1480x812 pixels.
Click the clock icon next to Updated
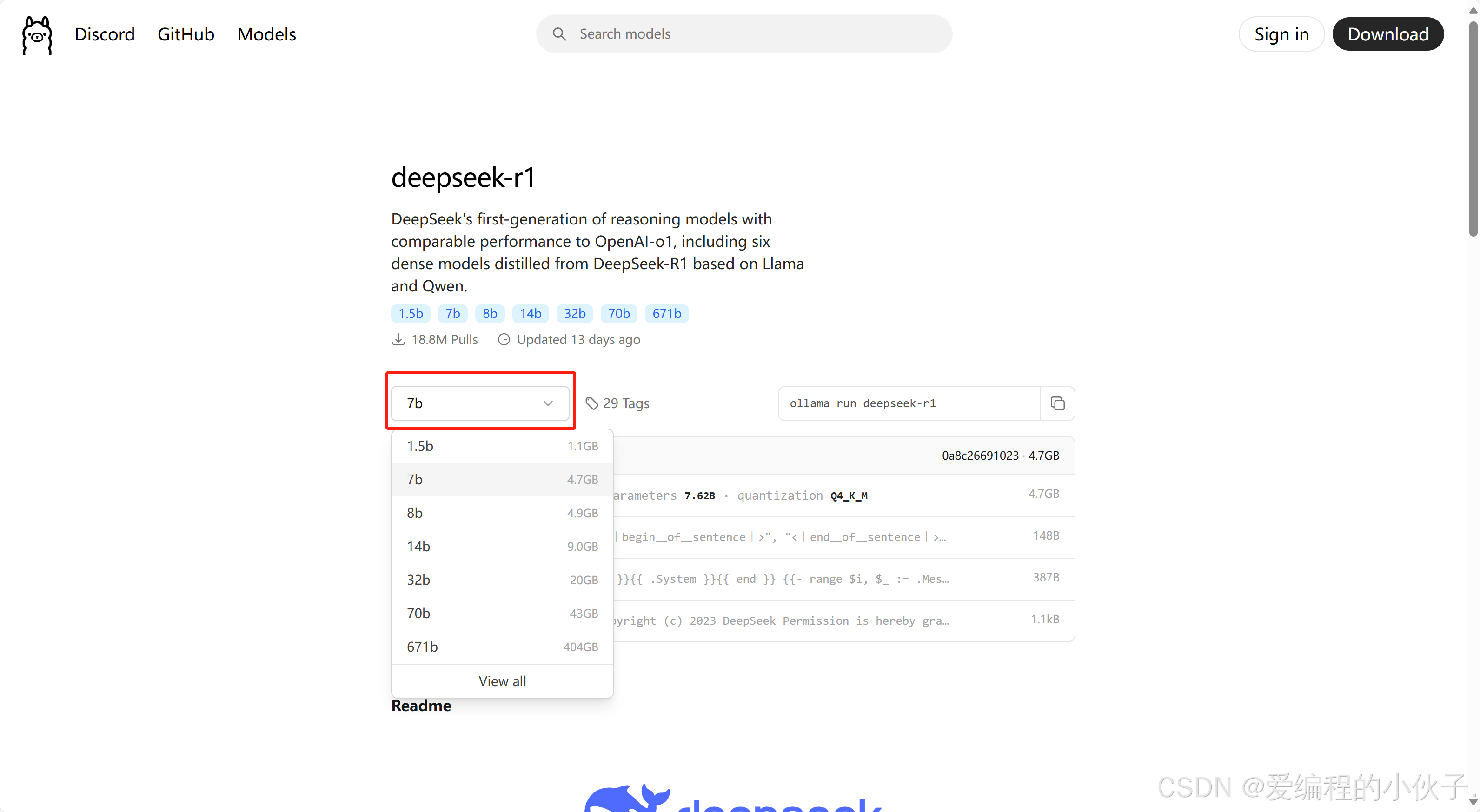click(x=504, y=339)
